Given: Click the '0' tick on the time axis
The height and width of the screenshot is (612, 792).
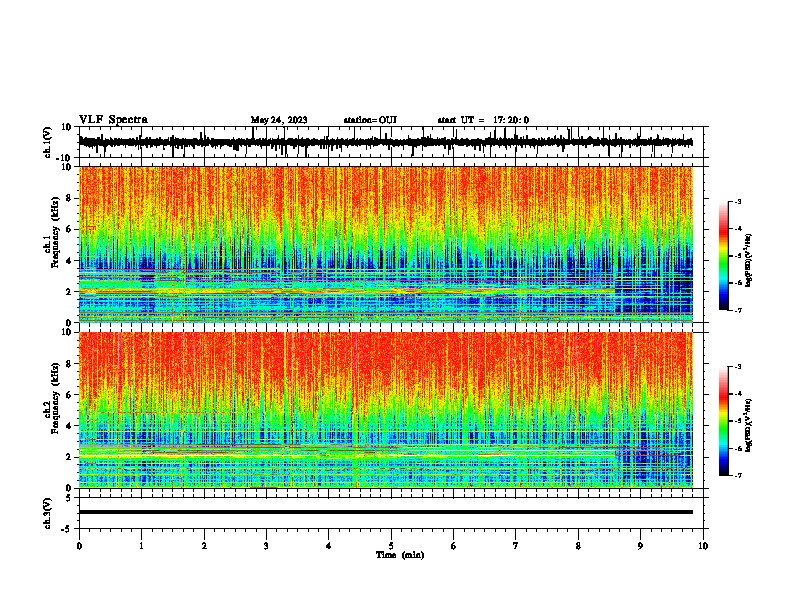Looking at the screenshot, I should pos(79,546).
